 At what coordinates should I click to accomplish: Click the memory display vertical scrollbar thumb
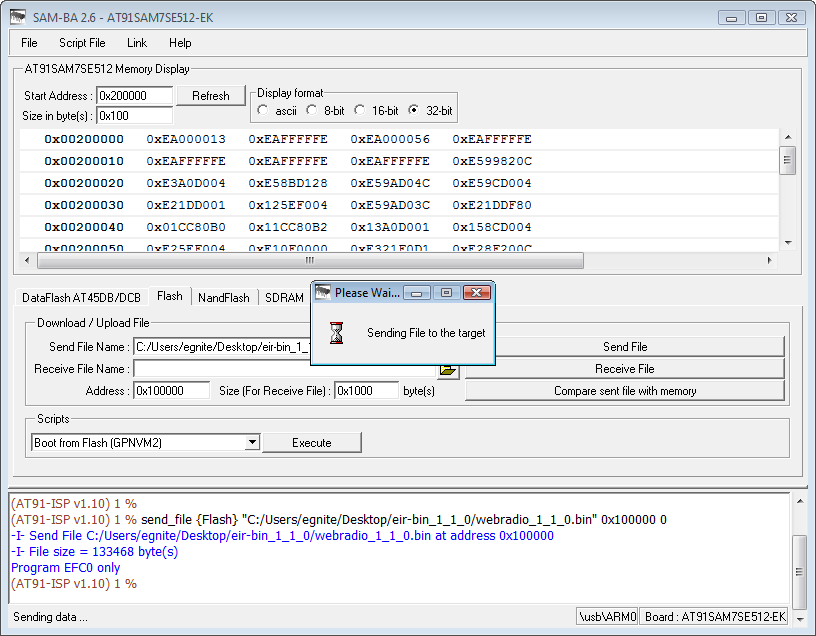(787, 160)
